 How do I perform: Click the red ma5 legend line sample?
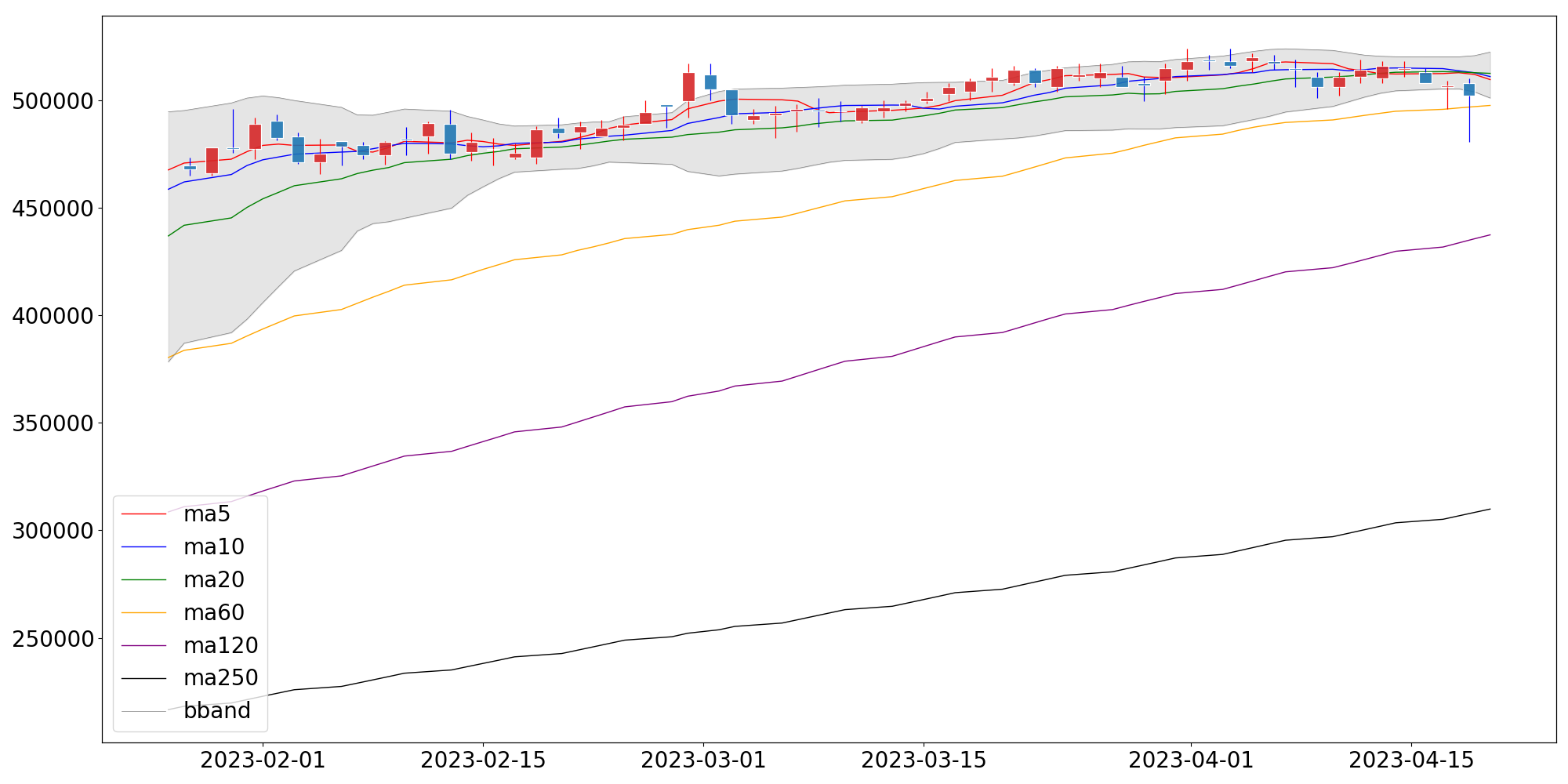pos(144,514)
